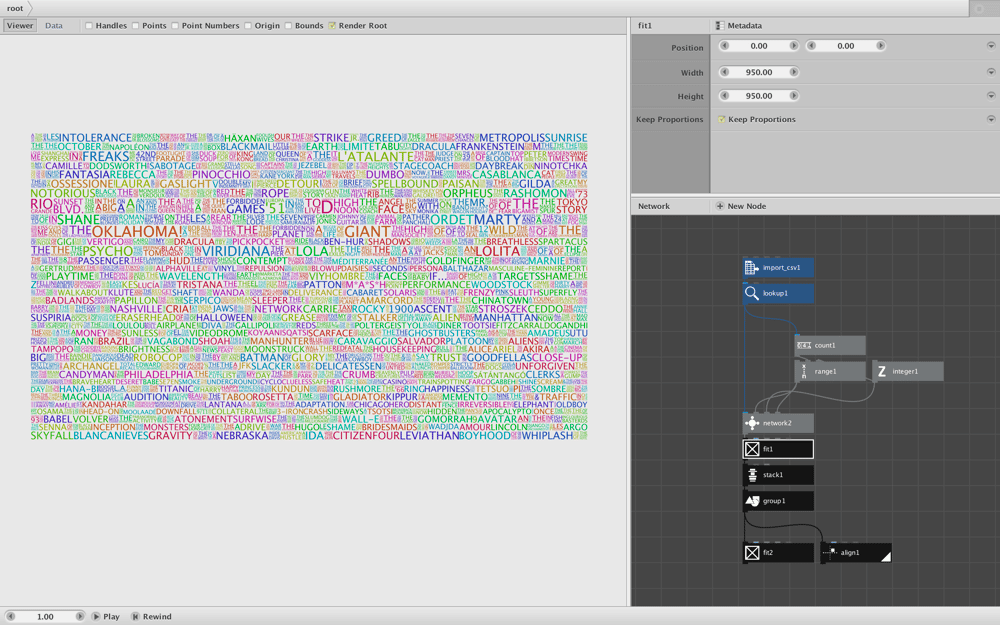Image resolution: width=1000 pixels, height=625 pixels.
Task: Click the VIRIDIANA word in the viewer
Action: [236, 251]
